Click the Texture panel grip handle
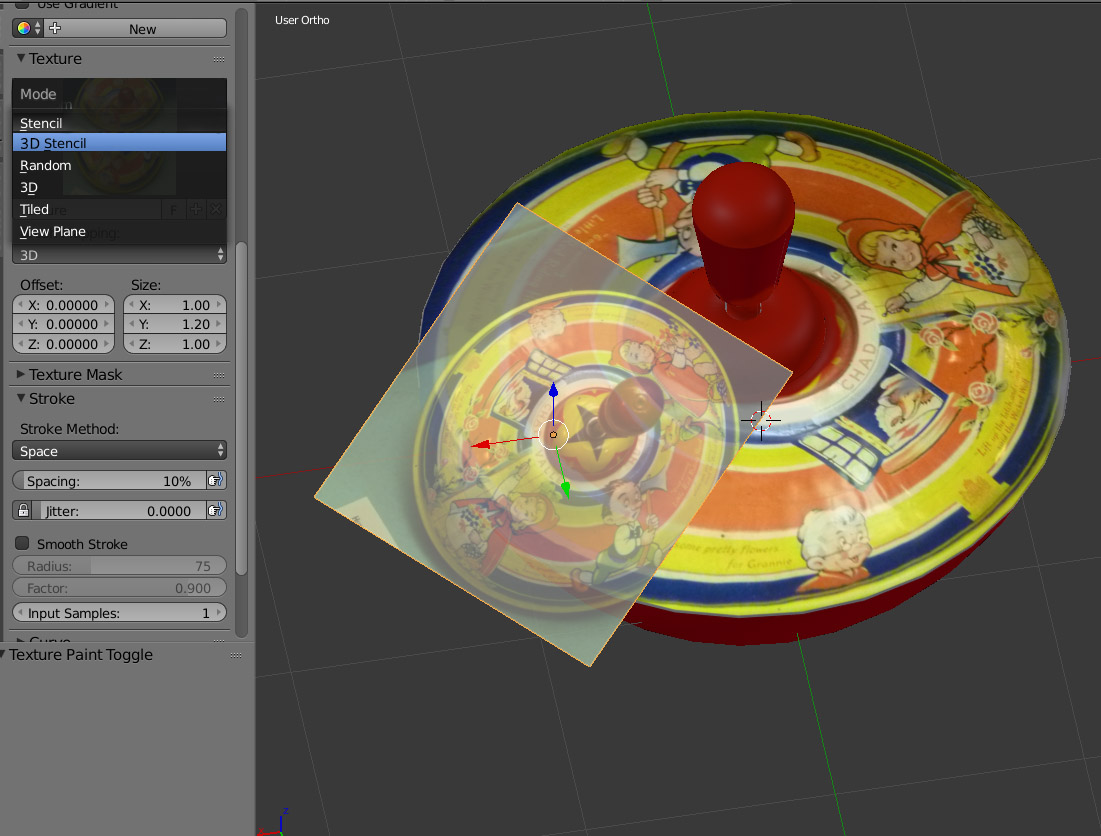The width and height of the screenshot is (1101, 836). pyautogui.click(x=219, y=59)
